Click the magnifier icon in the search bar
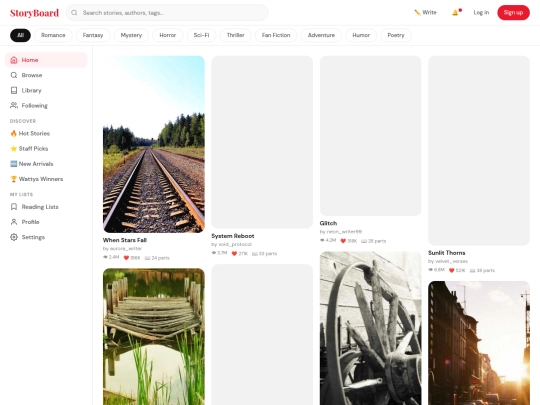This screenshot has height=405, width=540. pyautogui.click(x=74, y=13)
